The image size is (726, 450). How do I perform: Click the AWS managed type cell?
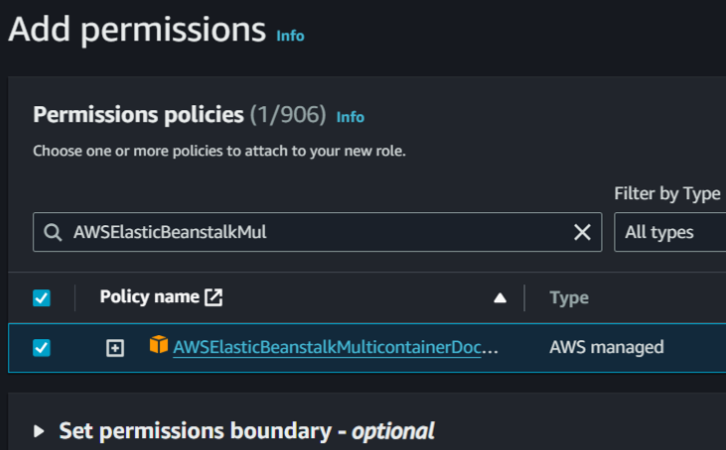[x=606, y=347]
